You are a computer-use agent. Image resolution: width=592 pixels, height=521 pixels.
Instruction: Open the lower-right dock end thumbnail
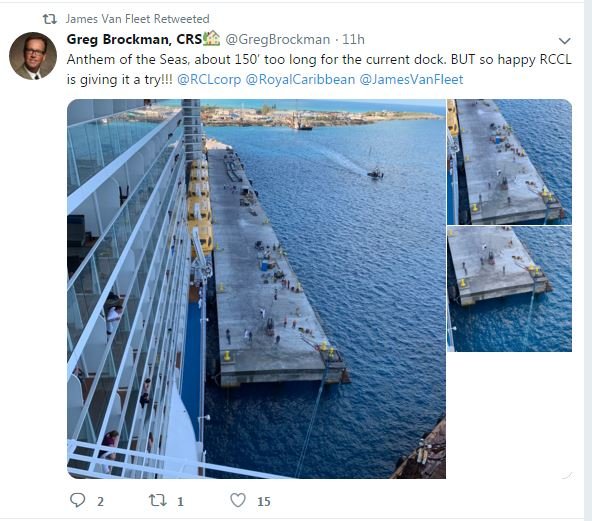point(509,289)
